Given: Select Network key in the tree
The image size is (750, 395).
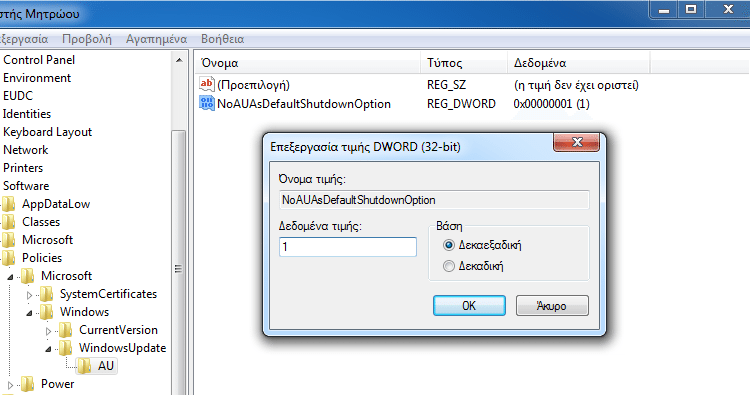Looking at the screenshot, I should 25,150.
